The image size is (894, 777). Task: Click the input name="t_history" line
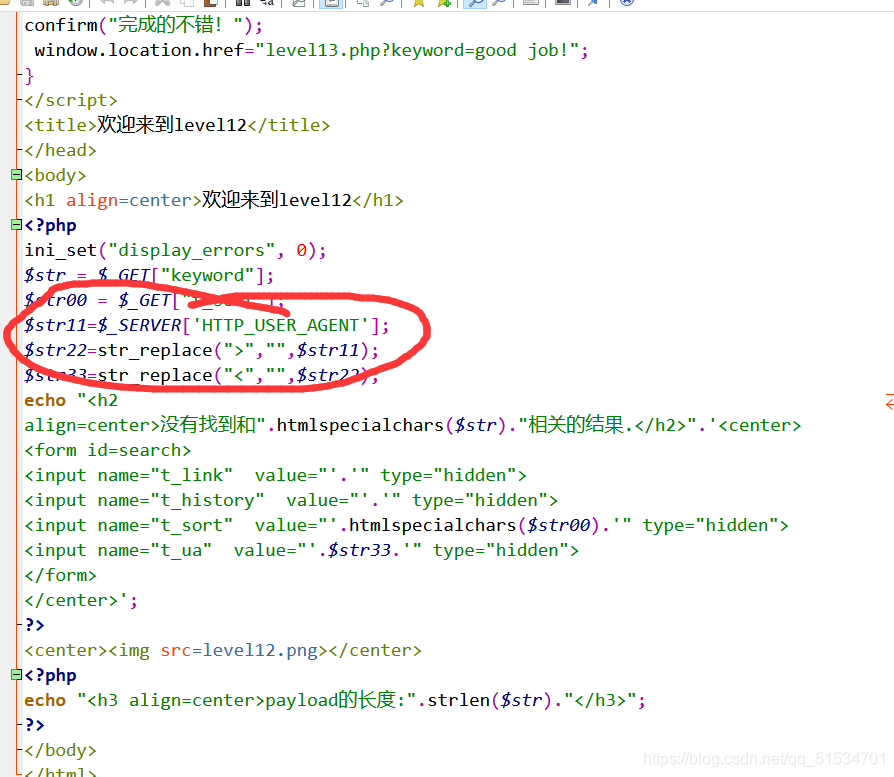[291, 501]
